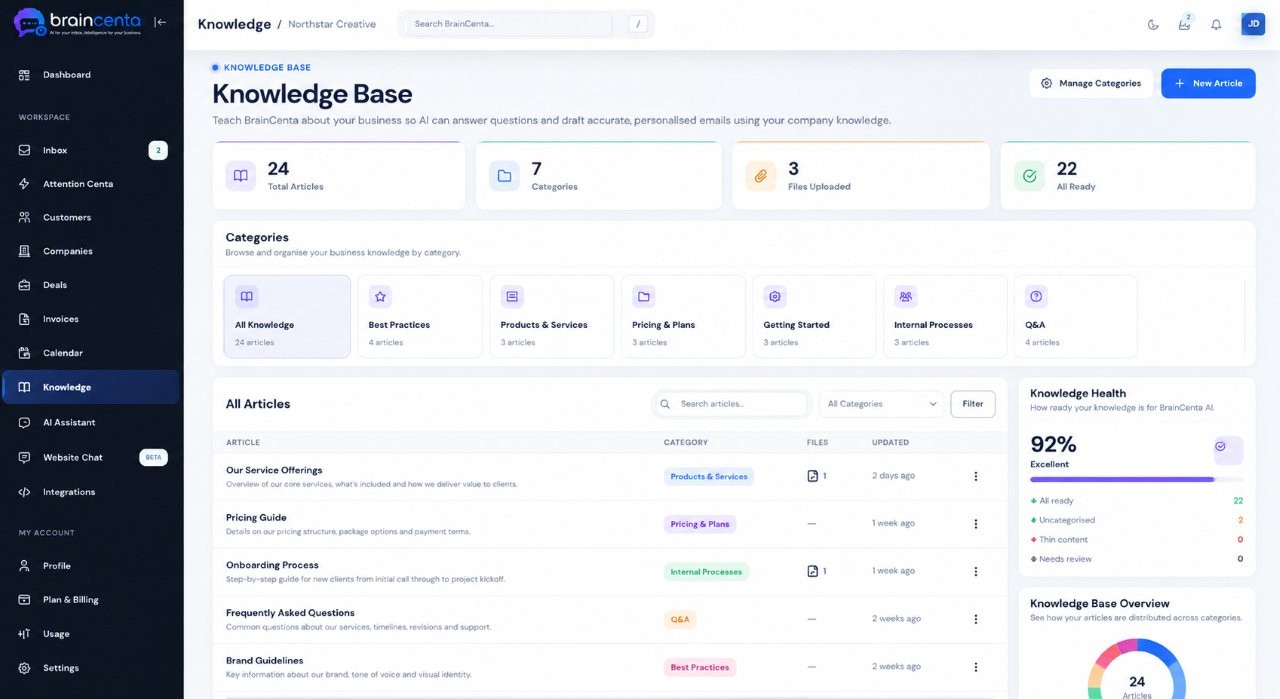Open the JD user avatar menu
This screenshot has height=699, width=1280.
coord(1253,24)
